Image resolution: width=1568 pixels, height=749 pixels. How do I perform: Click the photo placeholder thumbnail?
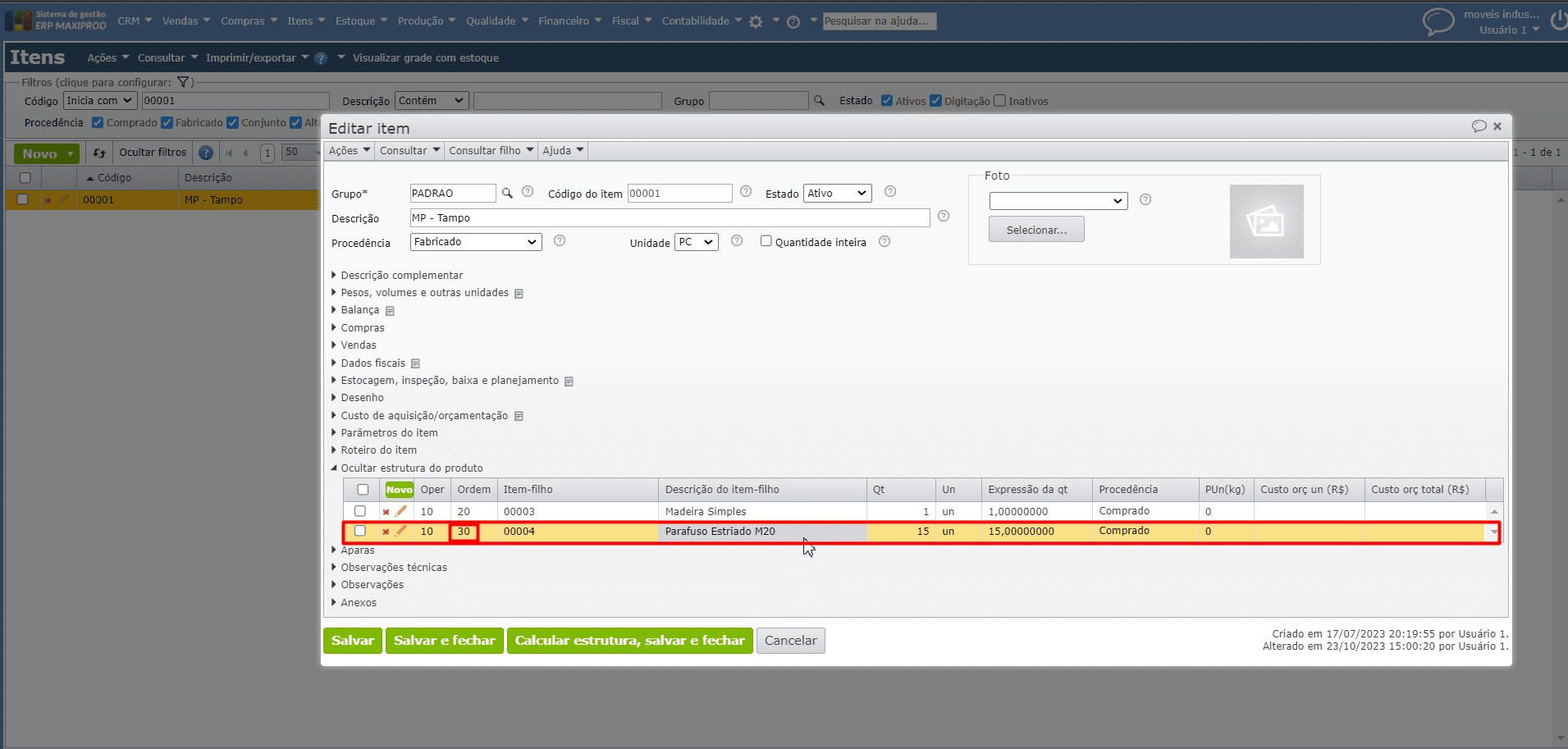1266,222
